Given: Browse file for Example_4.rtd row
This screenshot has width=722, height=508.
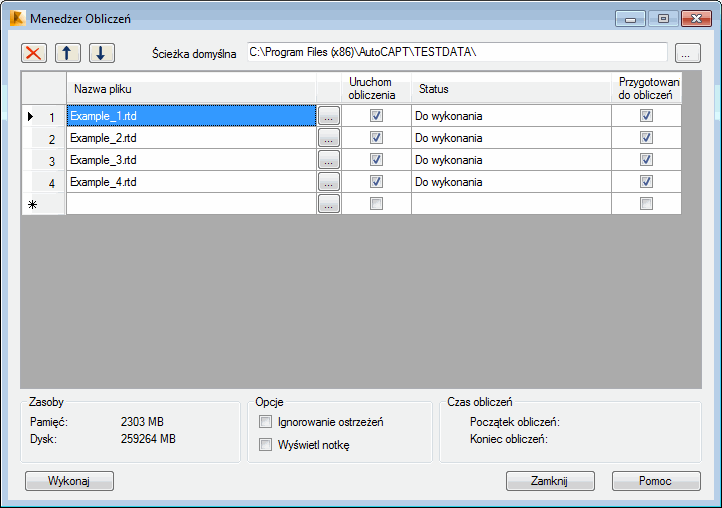Looking at the screenshot, I should click(x=329, y=182).
